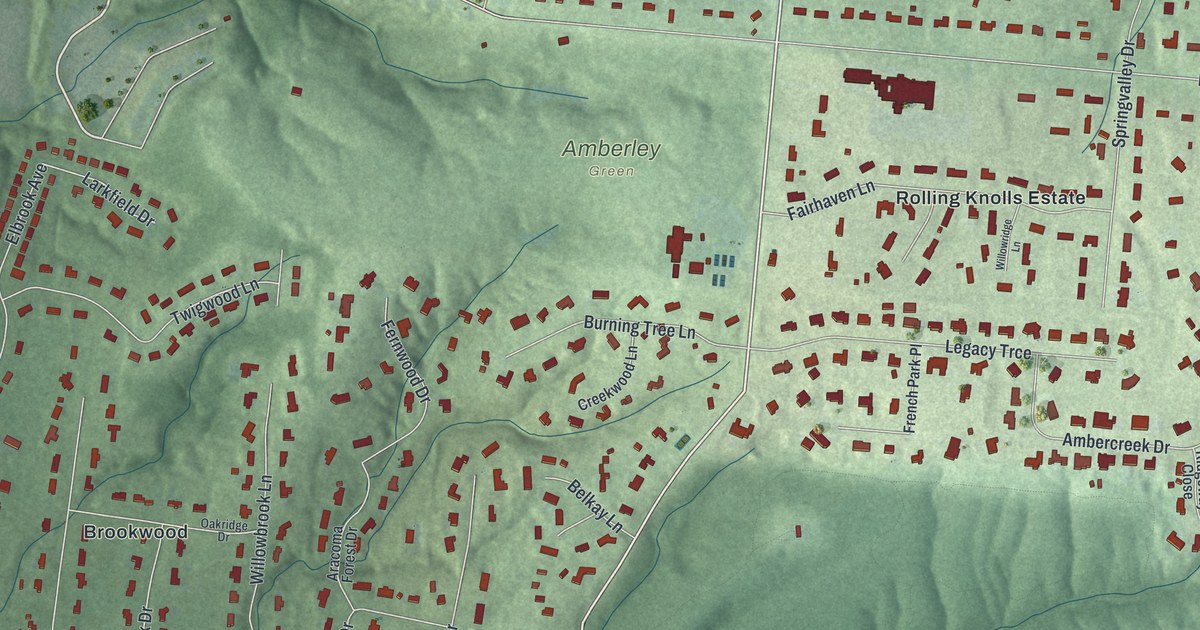Click the French Park Pl street label

[911, 390]
